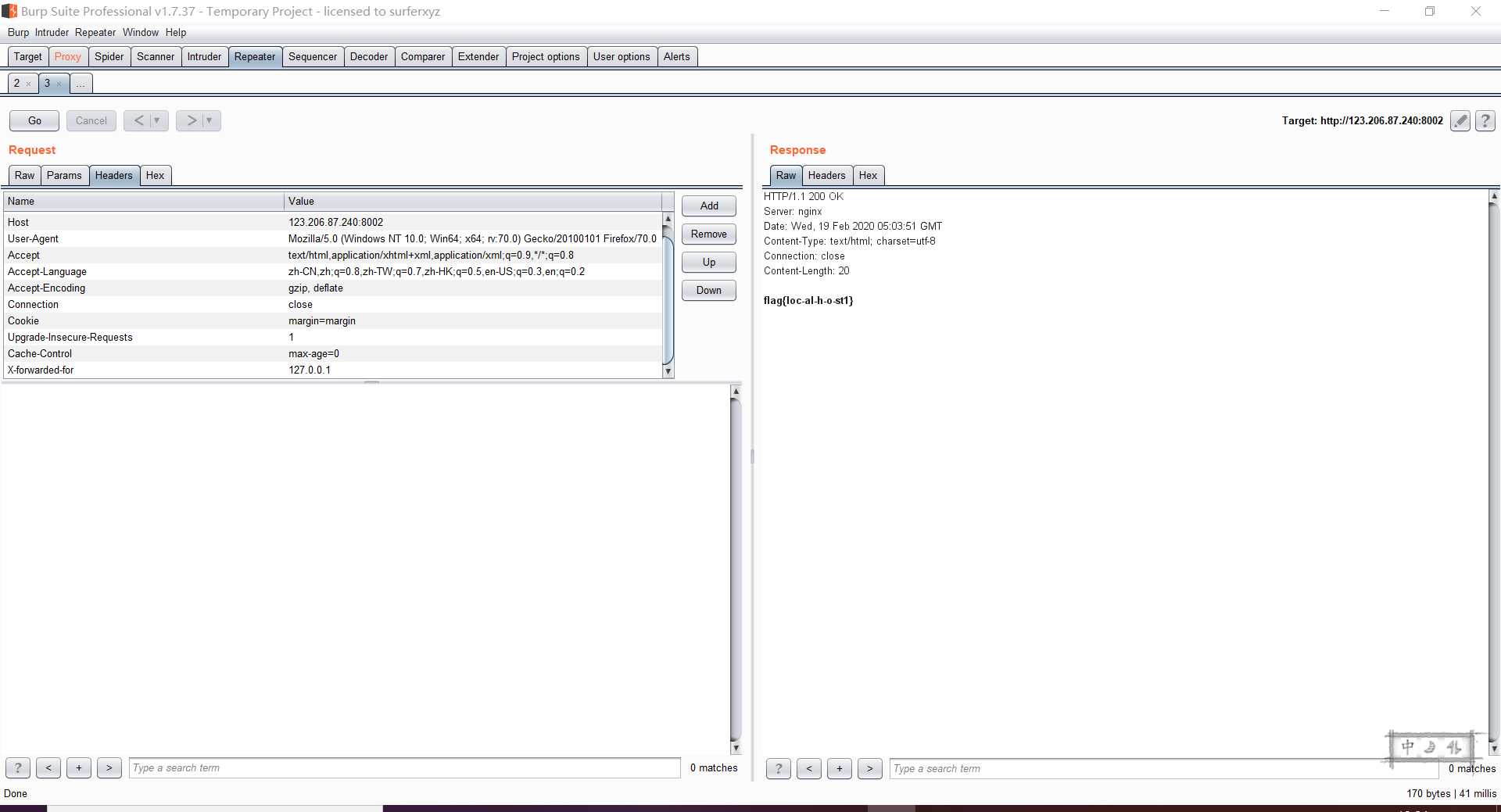Click the Value column header
The width and height of the screenshot is (1501, 812).
473,201
